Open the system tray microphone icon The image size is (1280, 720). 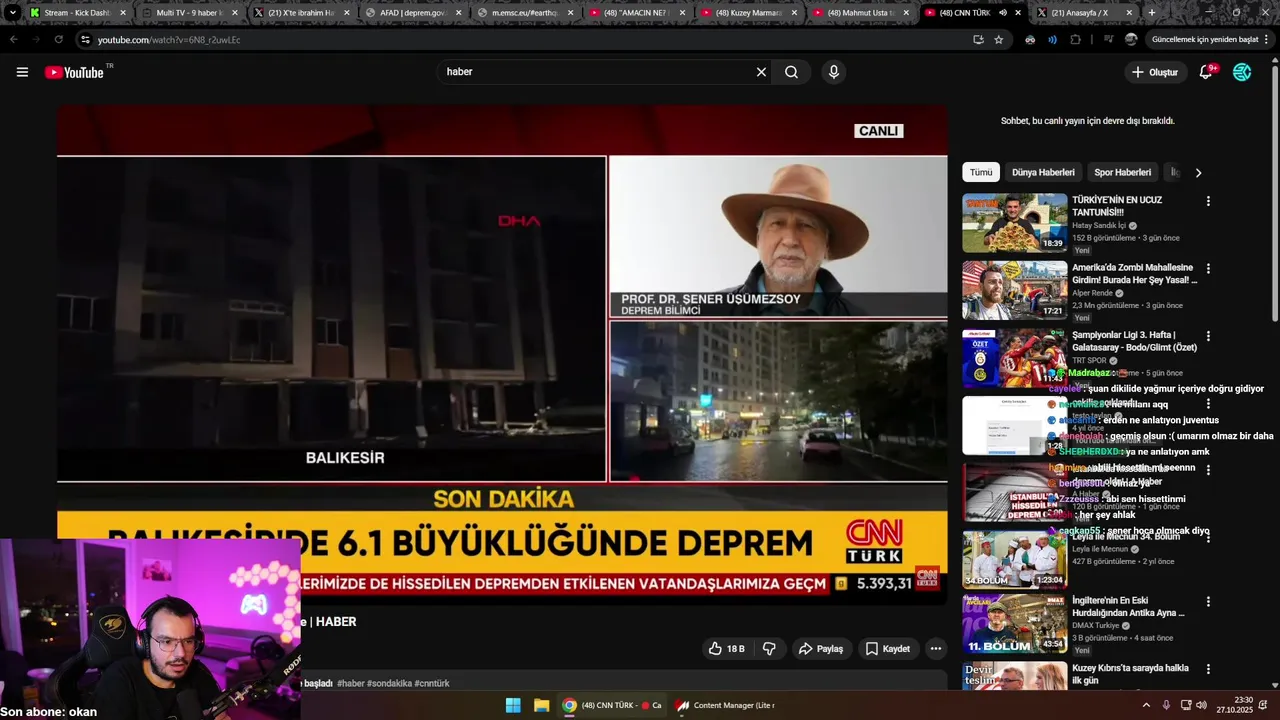pyautogui.click(x=1166, y=705)
